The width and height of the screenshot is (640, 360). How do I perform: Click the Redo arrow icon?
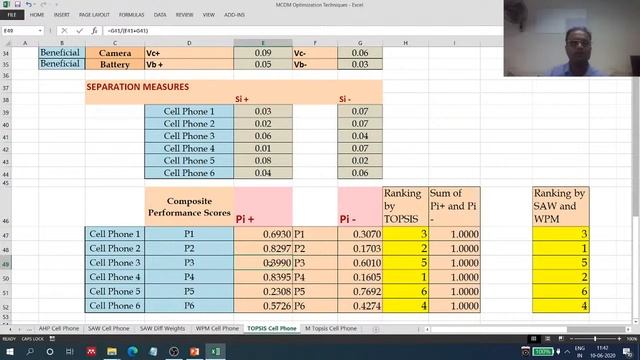point(43,4)
